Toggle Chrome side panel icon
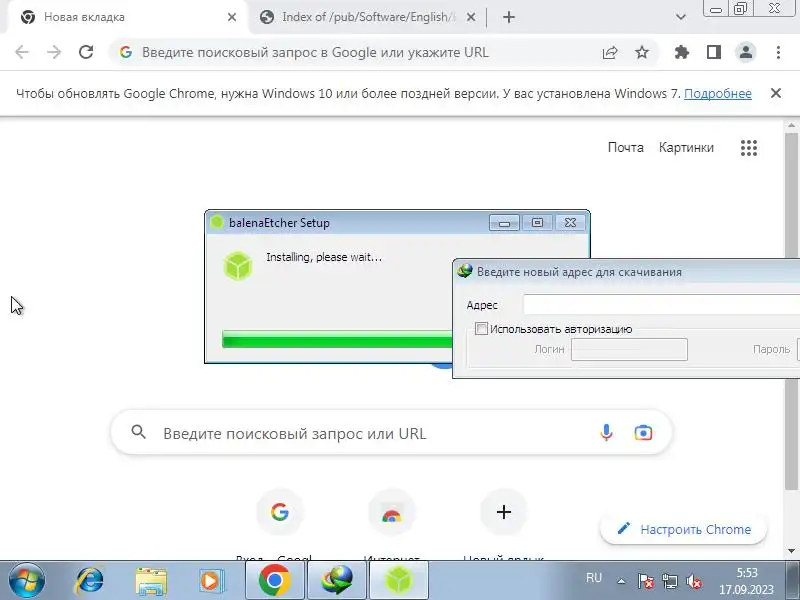The height and width of the screenshot is (600, 800). [x=714, y=52]
